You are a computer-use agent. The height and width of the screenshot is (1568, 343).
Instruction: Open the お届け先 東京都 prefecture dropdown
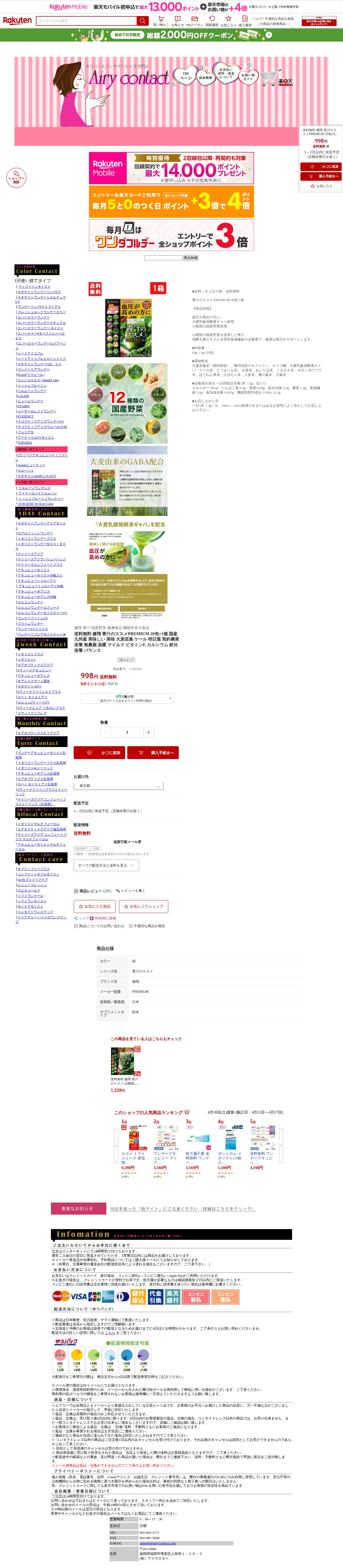tap(119, 786)
